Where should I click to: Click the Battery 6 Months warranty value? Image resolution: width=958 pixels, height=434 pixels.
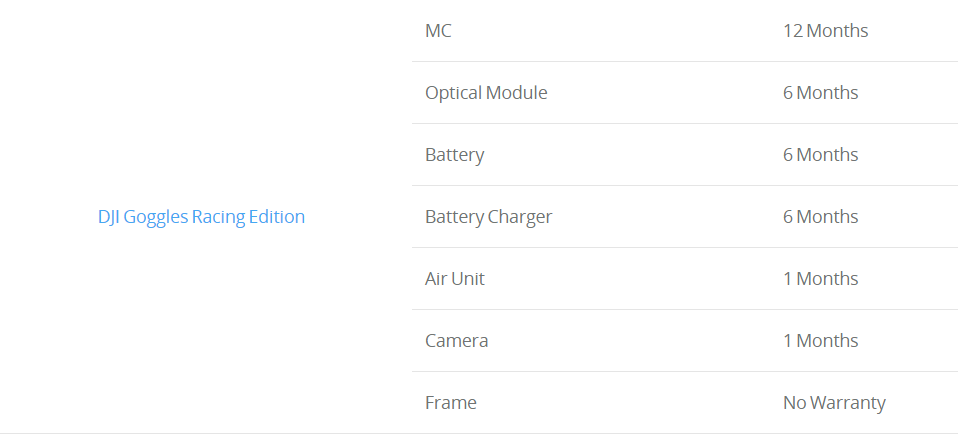tap(821, 155)
